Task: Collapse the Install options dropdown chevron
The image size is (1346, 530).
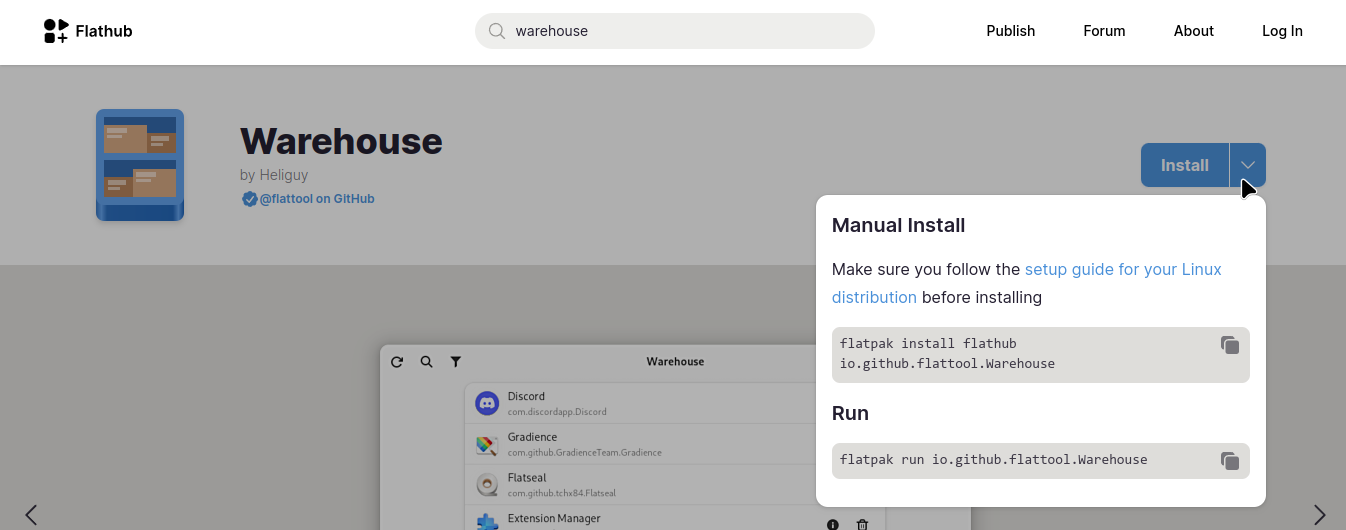Action: (x=1247, y=165)
